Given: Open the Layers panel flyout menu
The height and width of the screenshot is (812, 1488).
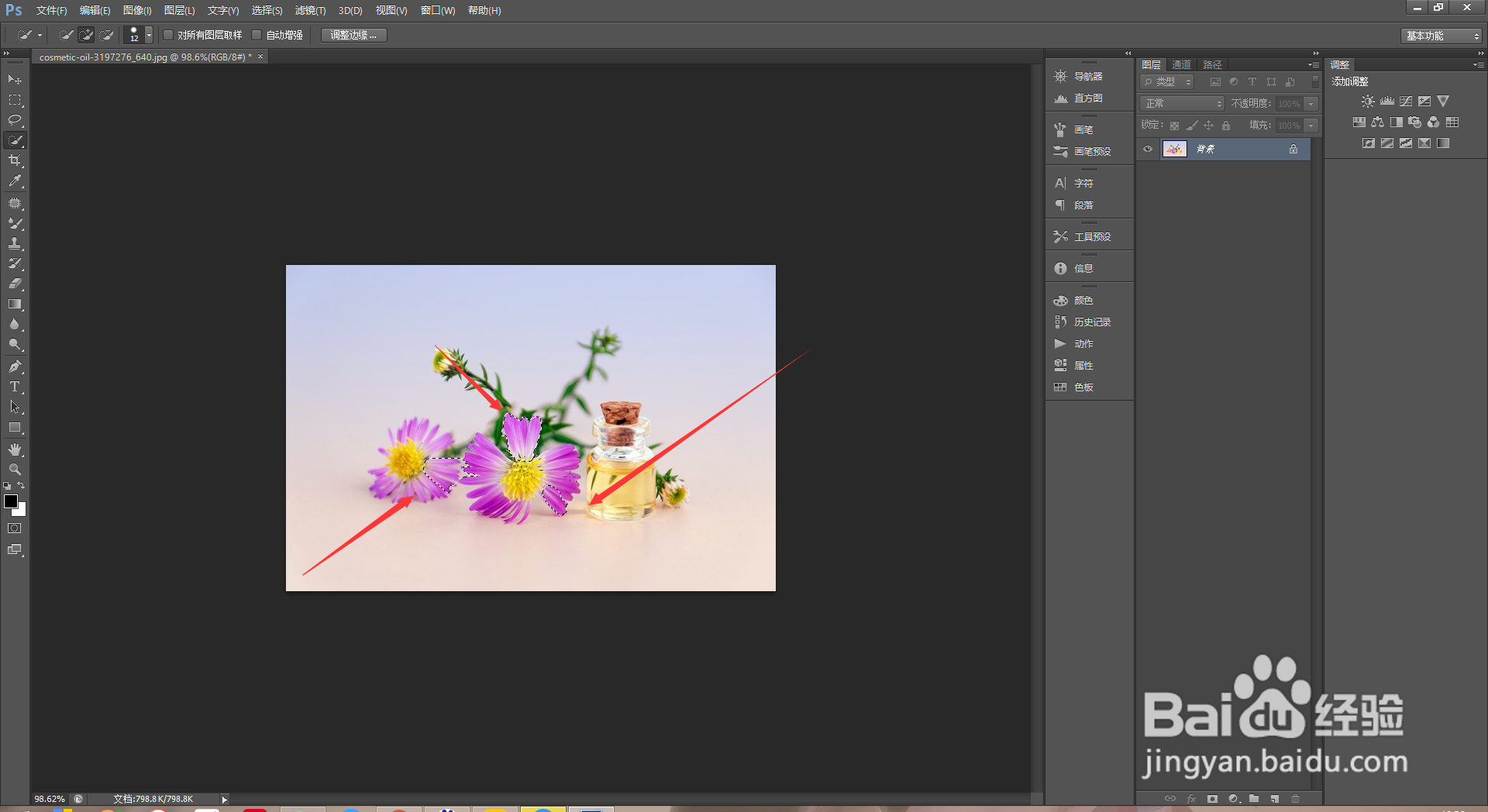Looking at the screenshot, I should coord(1314,65).
